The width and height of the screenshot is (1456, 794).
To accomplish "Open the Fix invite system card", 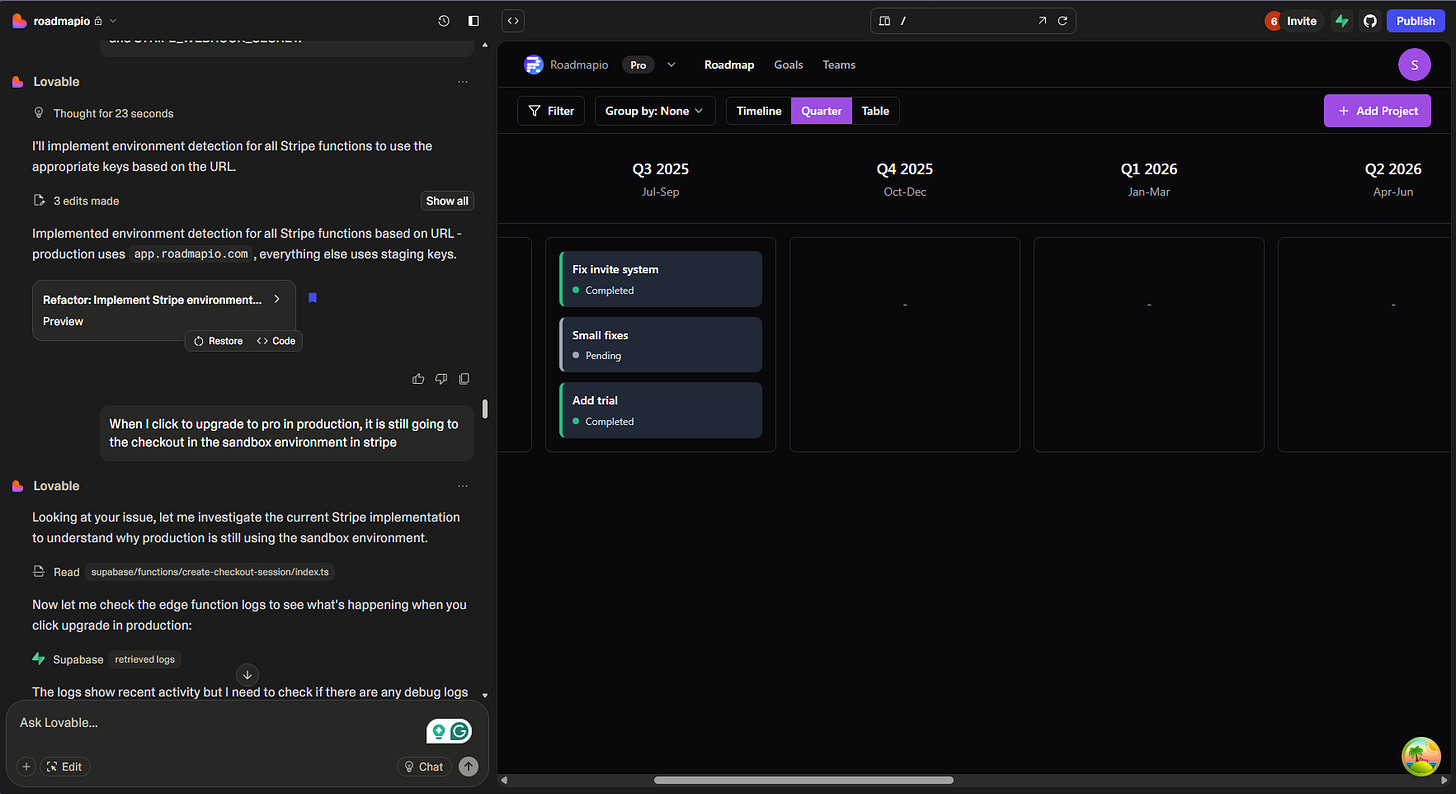I will click(x=661, y=279).
